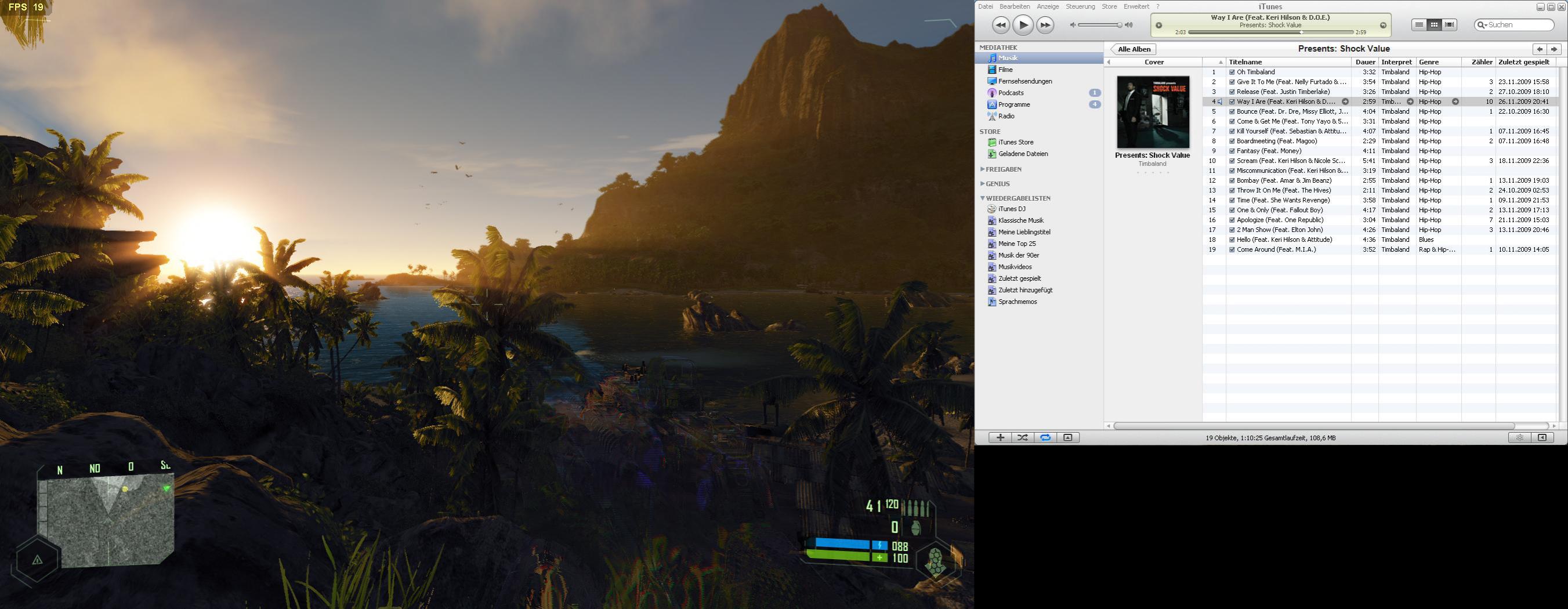Sort tracks by Titelname column header
The image size is (1568, 609).
point(1288,62)
